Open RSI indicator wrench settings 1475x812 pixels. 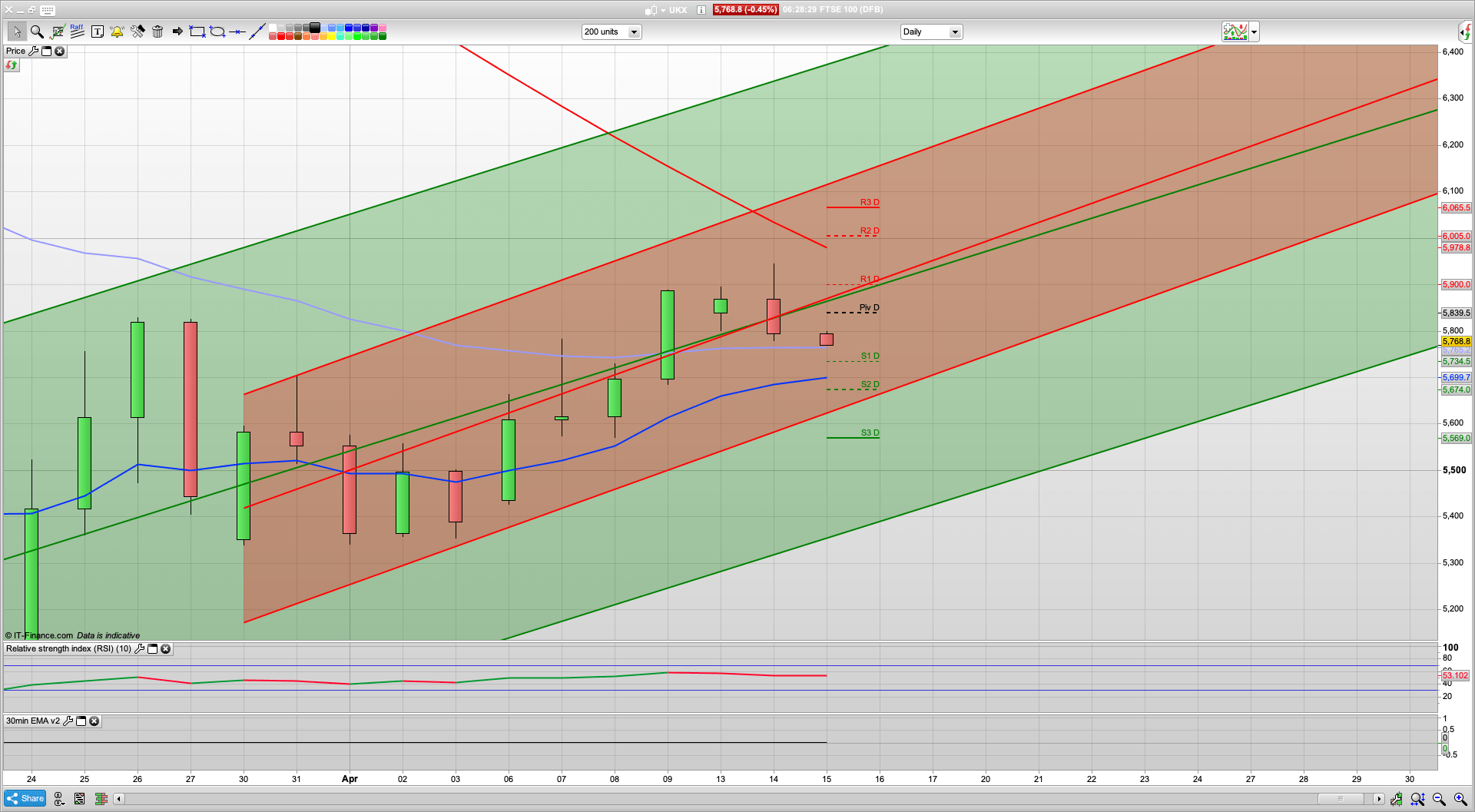pyautogui.click(x=139, y=649)
